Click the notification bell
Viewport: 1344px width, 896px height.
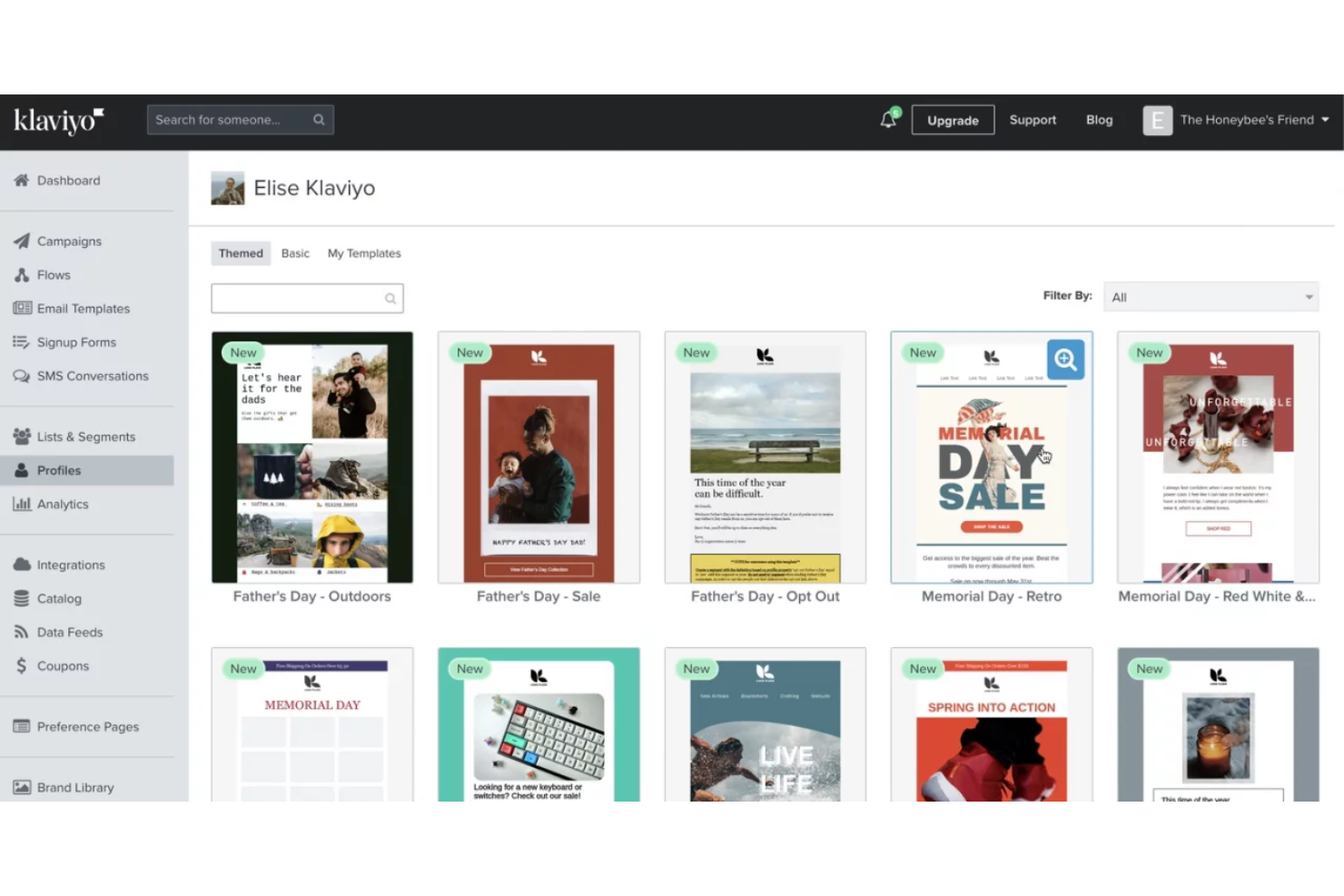coord(888,119)
